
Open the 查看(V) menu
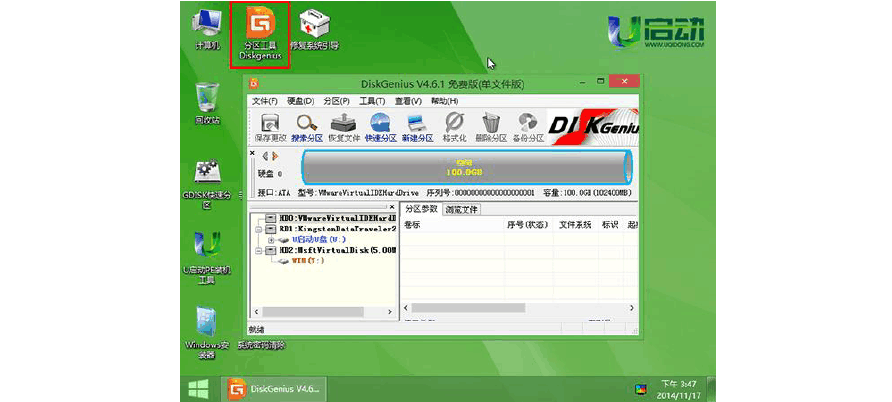pos(408,101)
